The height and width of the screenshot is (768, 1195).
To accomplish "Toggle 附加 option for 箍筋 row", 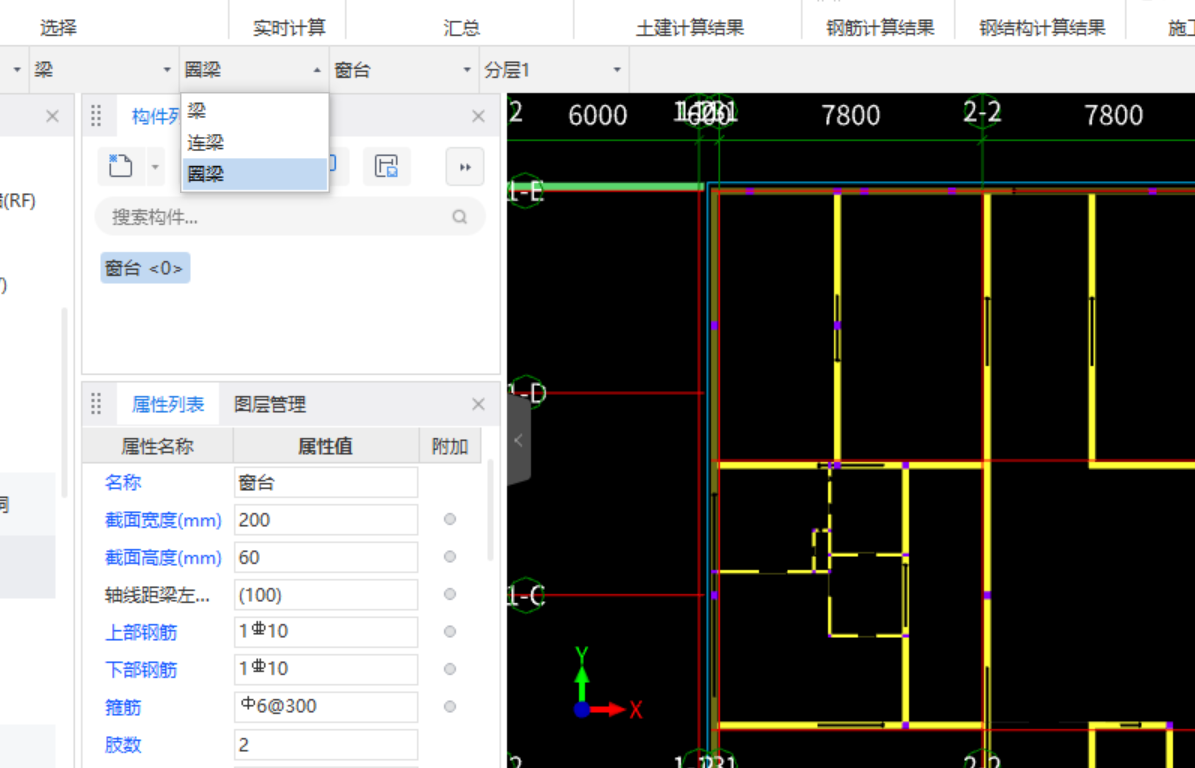I will click(x=450, y=706).
